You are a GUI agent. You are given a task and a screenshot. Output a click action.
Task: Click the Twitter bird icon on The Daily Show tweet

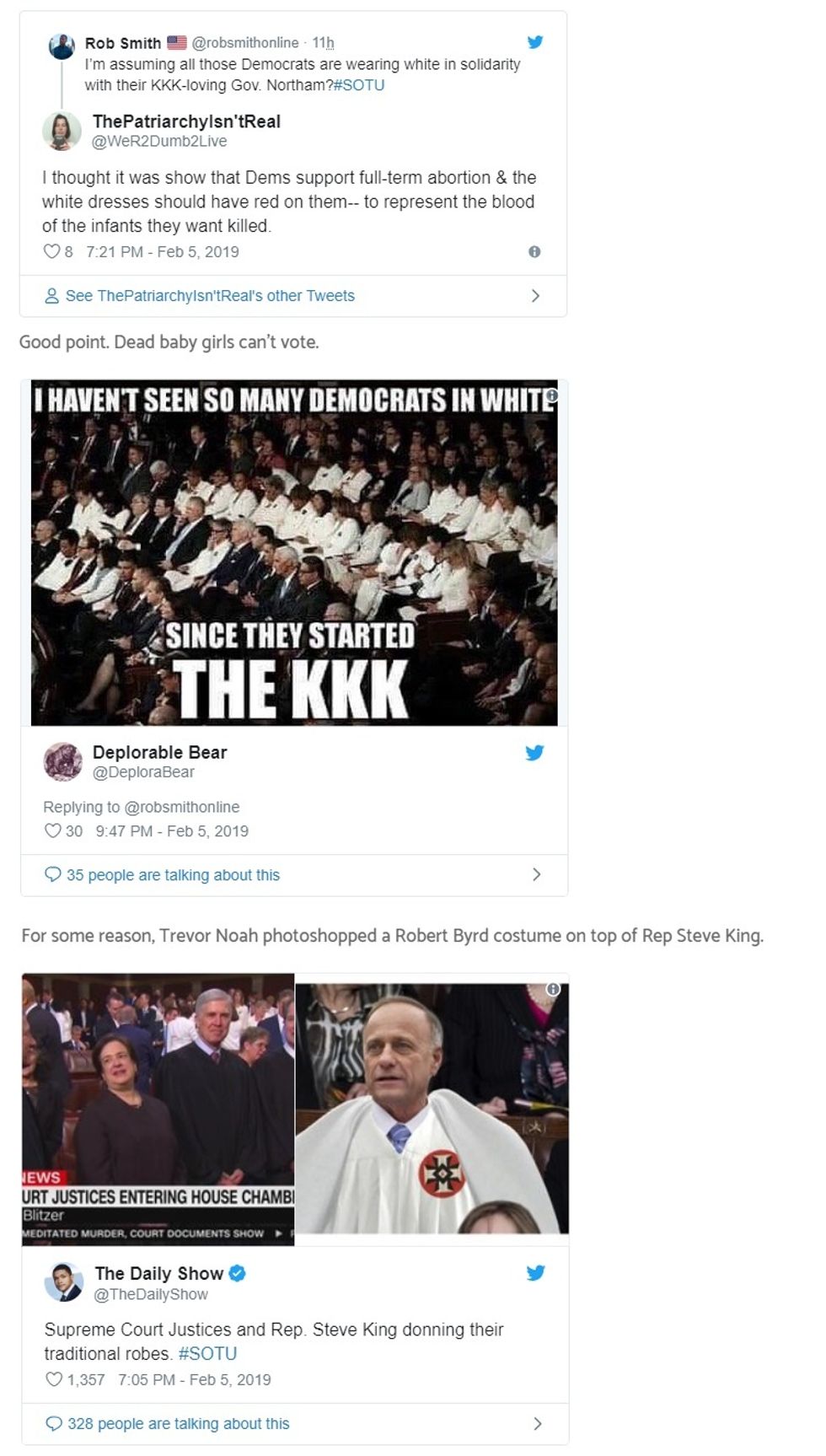point(535,1272)
